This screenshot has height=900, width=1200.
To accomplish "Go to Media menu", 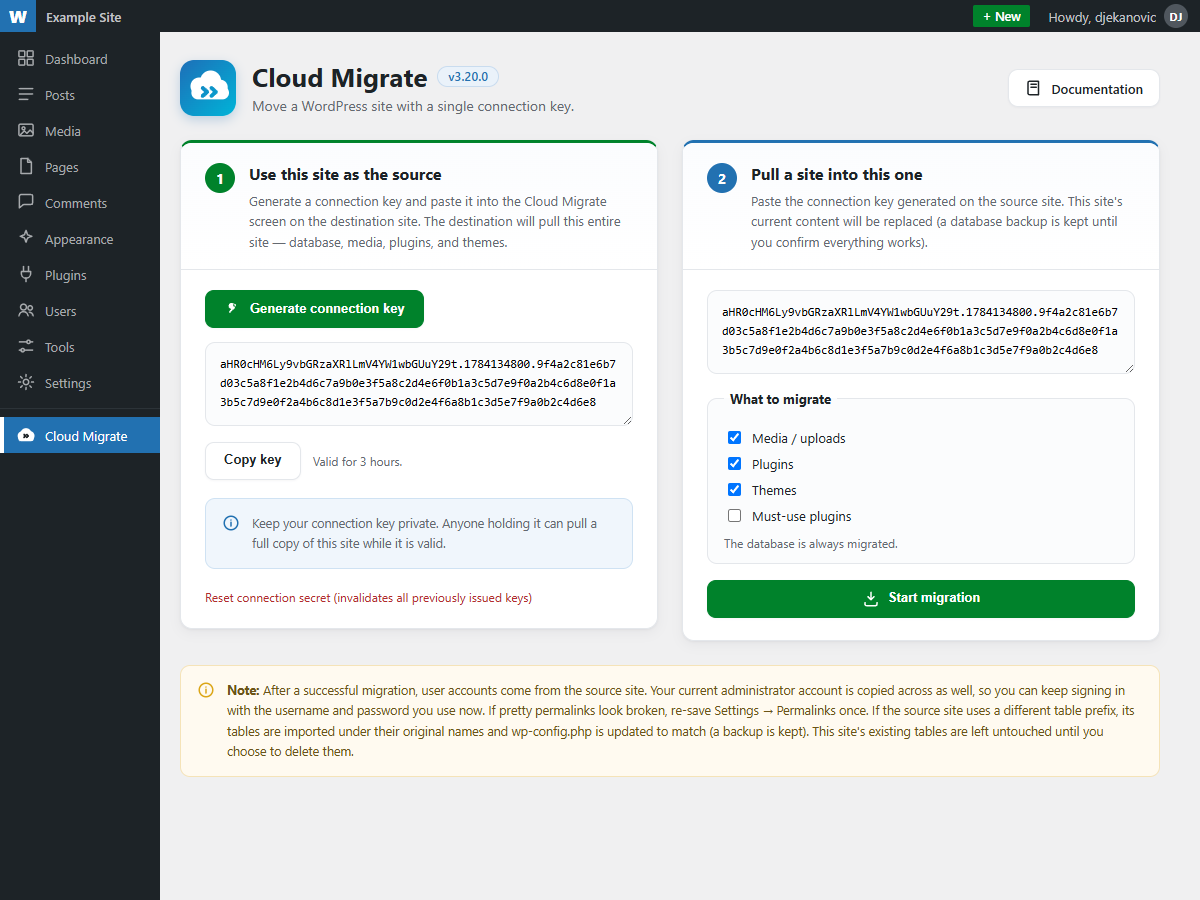I will point(80,131).
